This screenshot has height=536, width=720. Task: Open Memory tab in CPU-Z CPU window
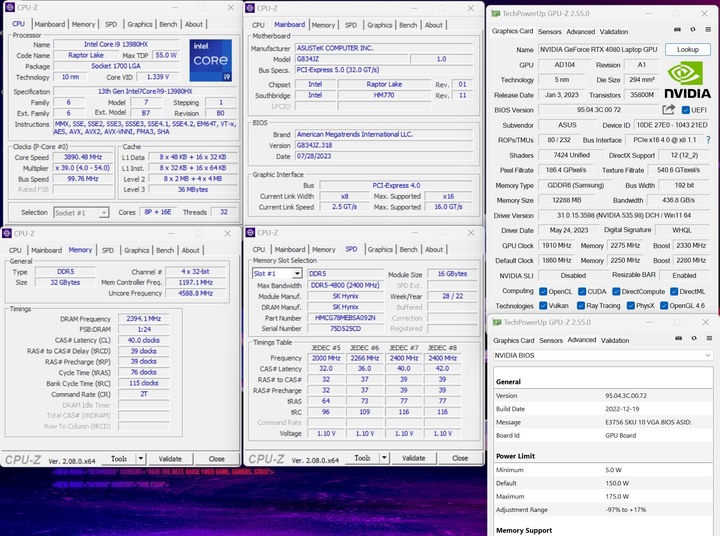[x=83, y=24]
